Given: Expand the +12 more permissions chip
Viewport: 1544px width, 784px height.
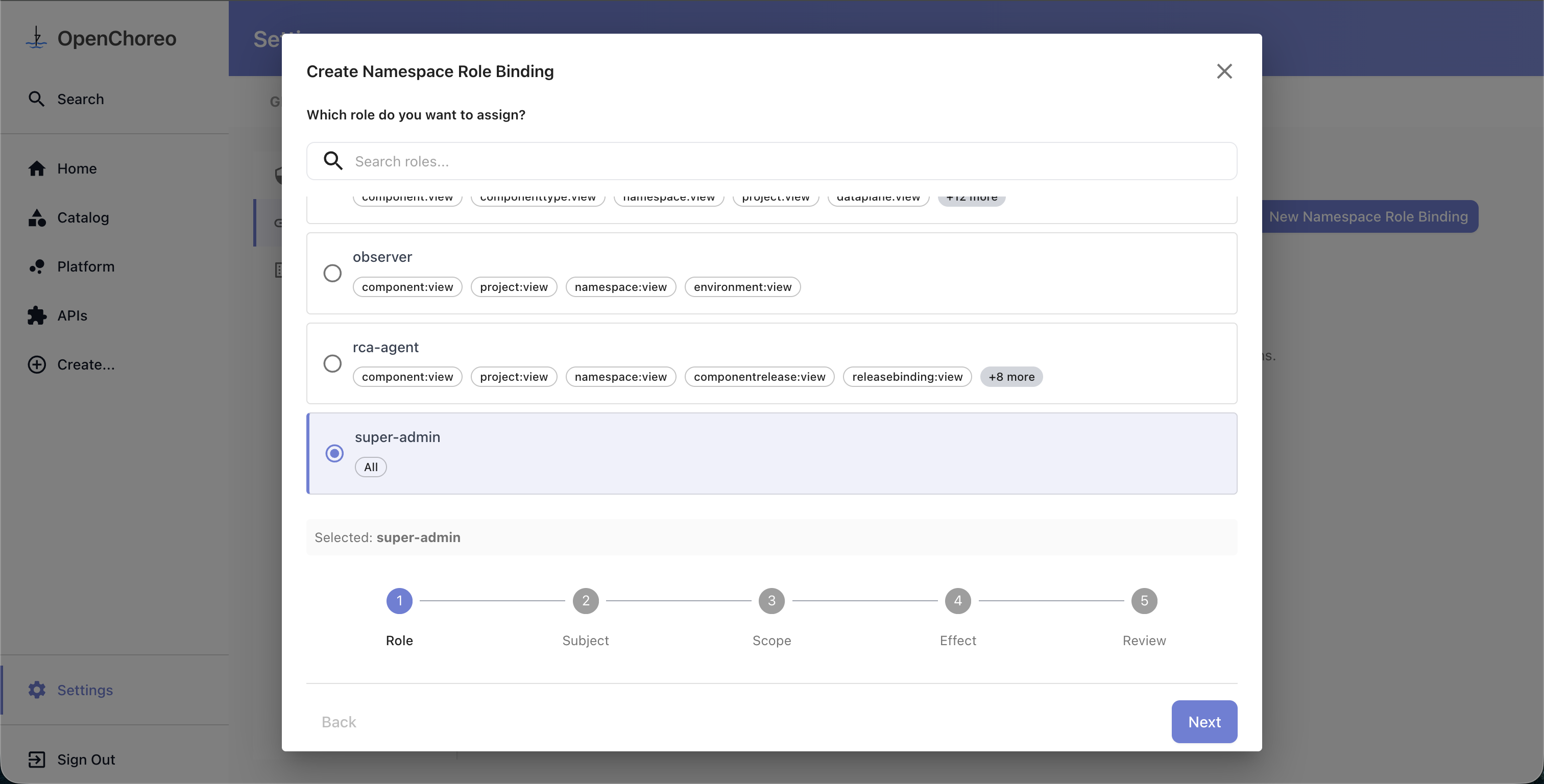Looking at the screenshot, I should (971, 199).
